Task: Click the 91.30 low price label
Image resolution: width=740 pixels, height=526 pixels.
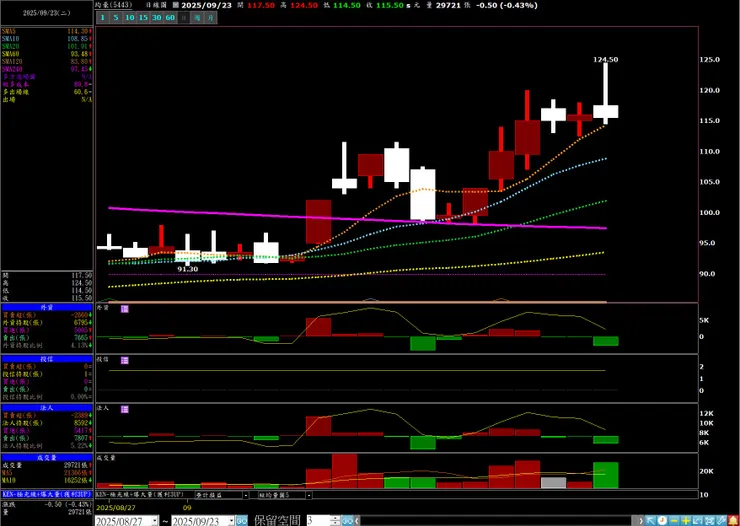Action: 187,269
